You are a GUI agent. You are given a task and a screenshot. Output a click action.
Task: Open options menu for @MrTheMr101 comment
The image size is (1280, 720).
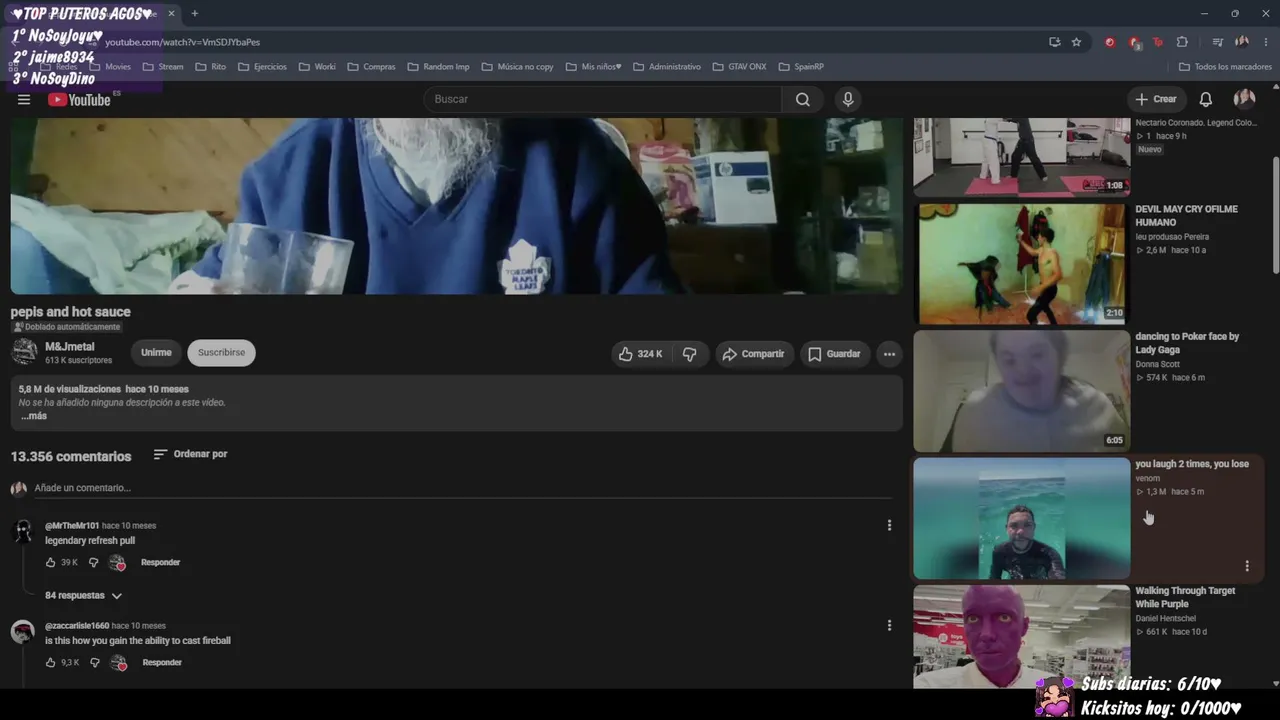pyautogui.click(x=889, y=525)
